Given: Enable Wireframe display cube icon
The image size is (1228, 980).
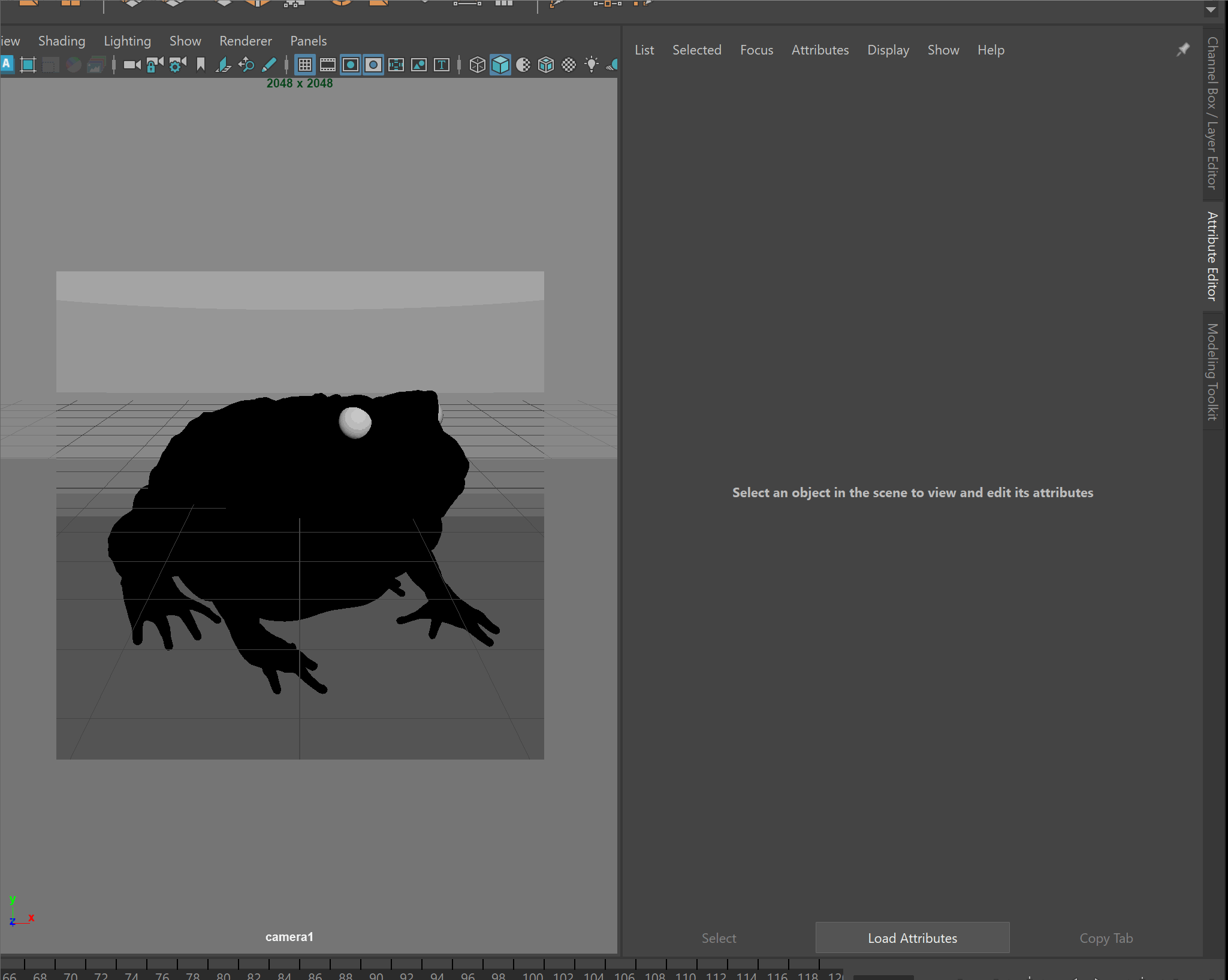Looking at the screenshot, I should pyautogui.click(x=477, y=65).
